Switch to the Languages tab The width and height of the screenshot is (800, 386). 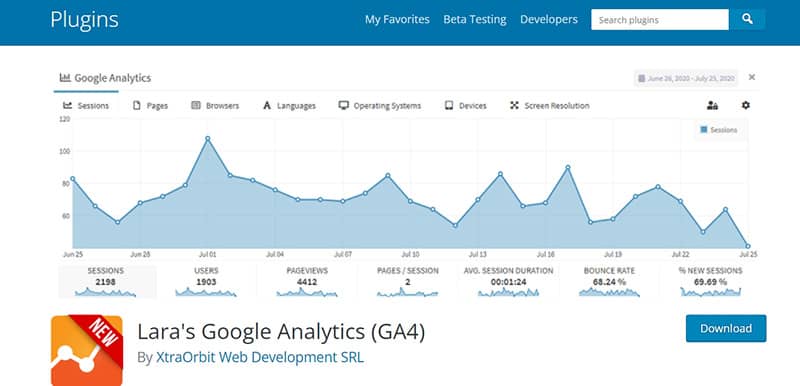(289, 106)
